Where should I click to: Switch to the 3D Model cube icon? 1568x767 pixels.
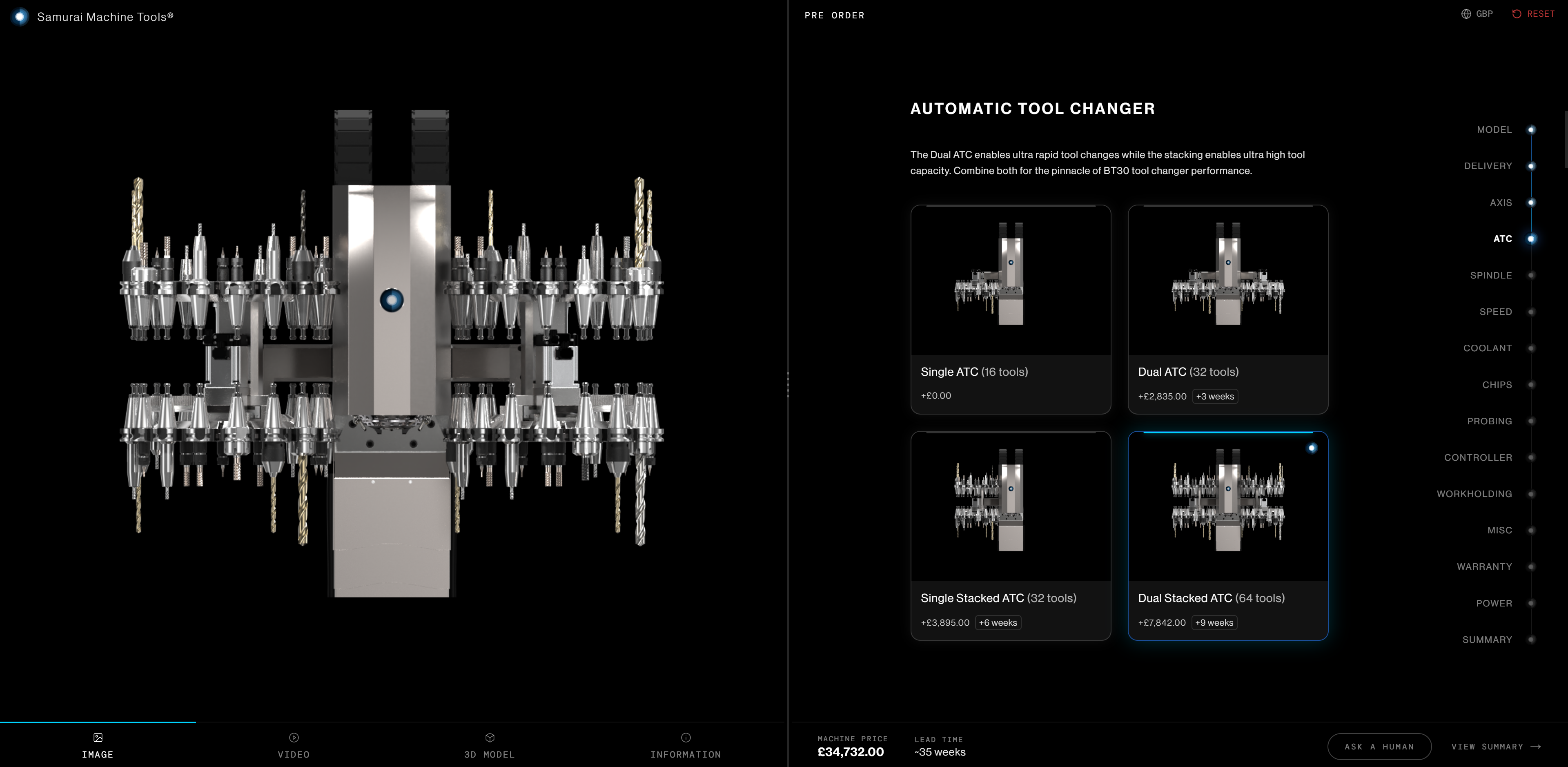[x=490, y=737]
